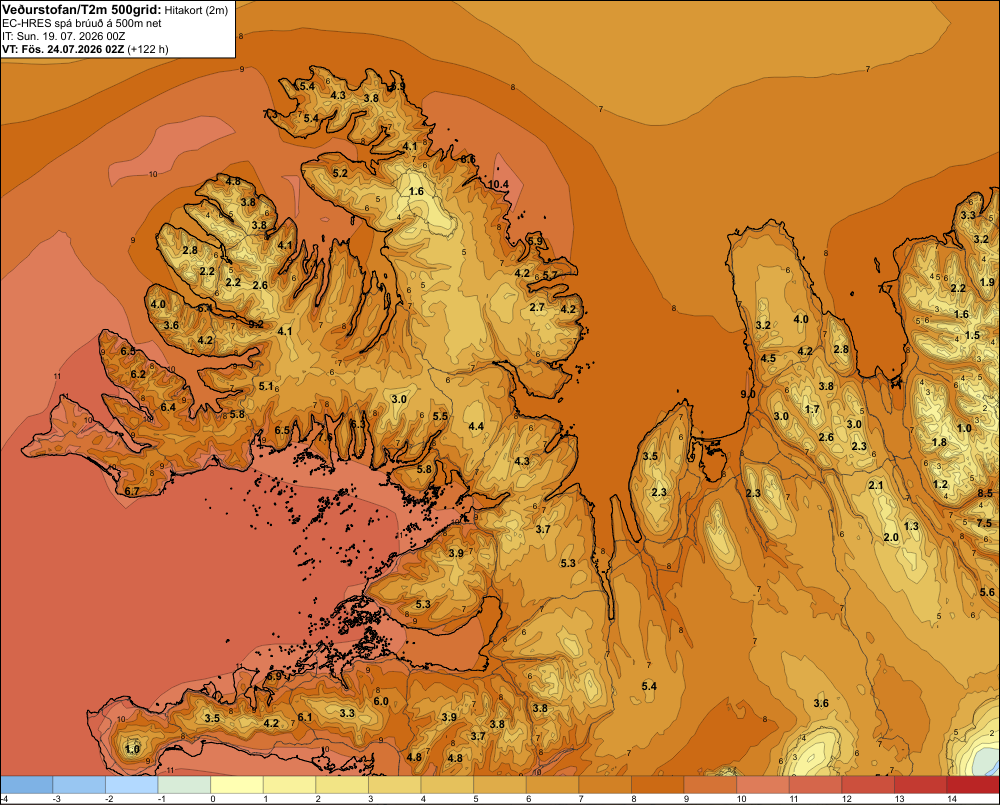Click the 4.4 temperature label

[x=476, y=426]
